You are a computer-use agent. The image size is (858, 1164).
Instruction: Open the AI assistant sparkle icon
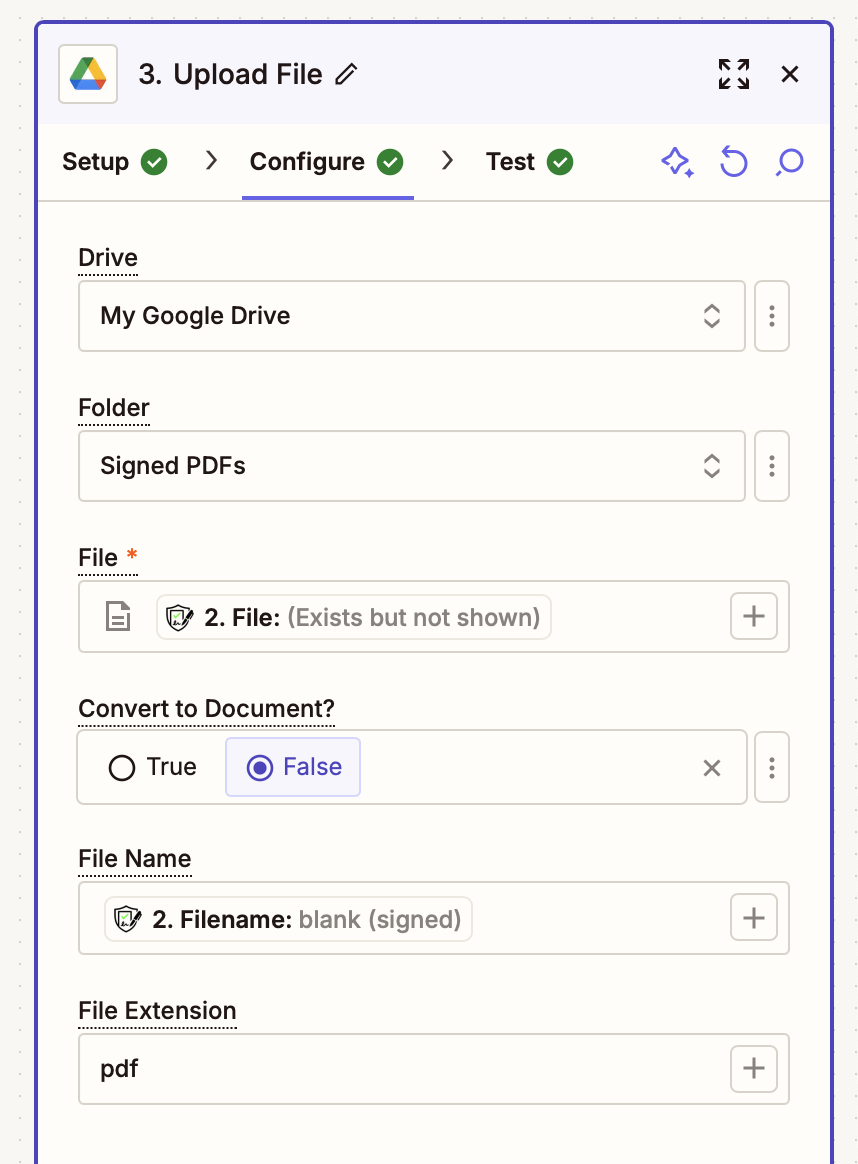[x=678, y=163]
